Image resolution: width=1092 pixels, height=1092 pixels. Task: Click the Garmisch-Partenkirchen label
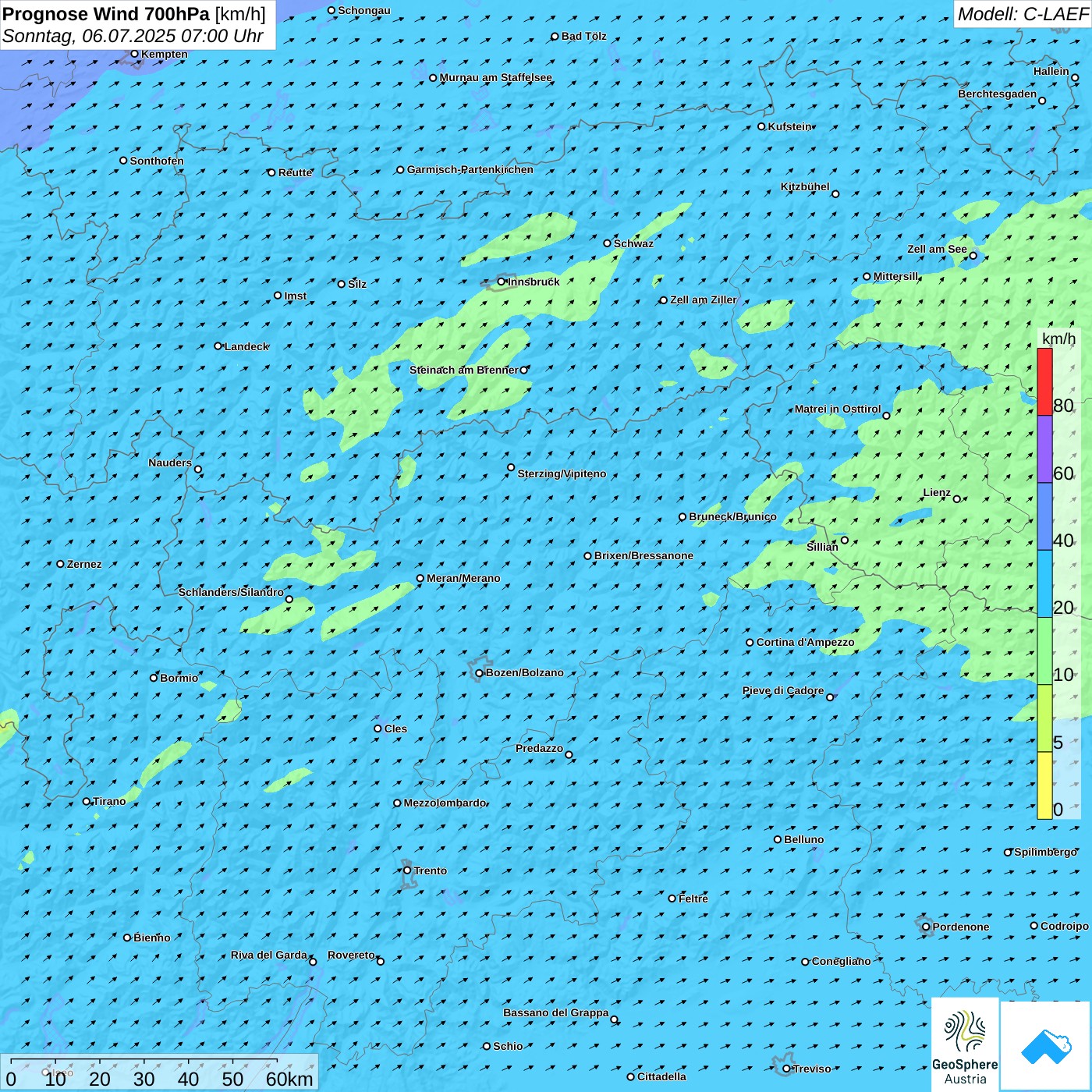click(470, 169)
